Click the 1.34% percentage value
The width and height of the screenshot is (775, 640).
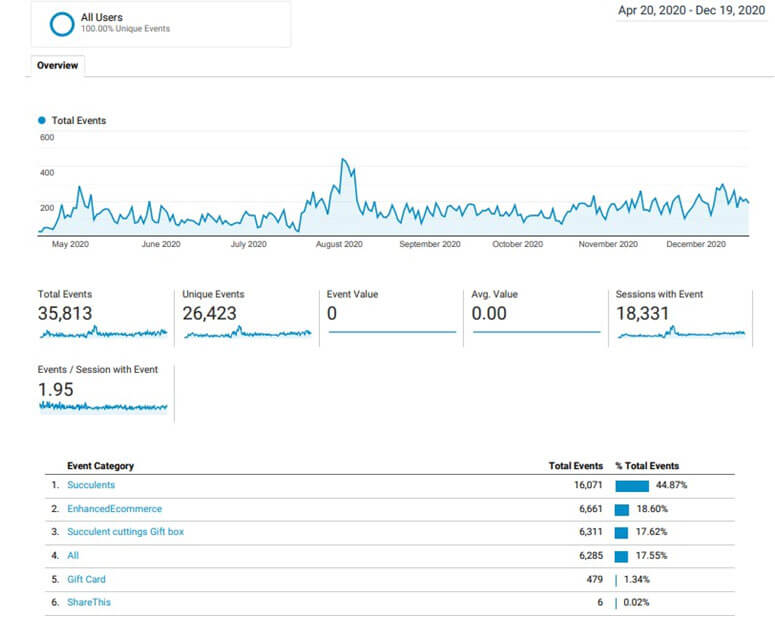[637, 579]
